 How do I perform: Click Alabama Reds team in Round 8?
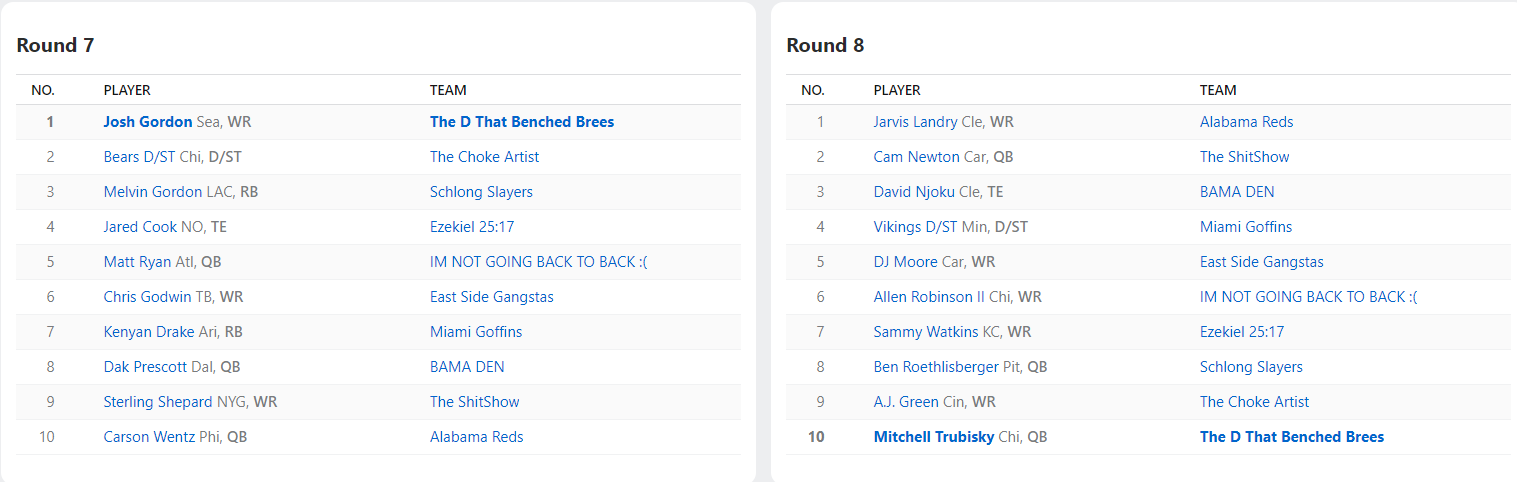pyautogui.click(x=1246, y=122)
